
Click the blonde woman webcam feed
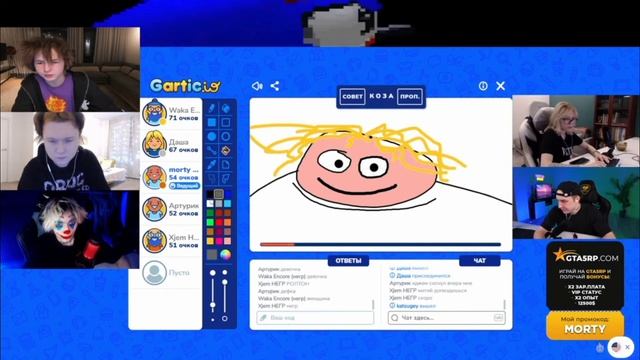point(576,131)
